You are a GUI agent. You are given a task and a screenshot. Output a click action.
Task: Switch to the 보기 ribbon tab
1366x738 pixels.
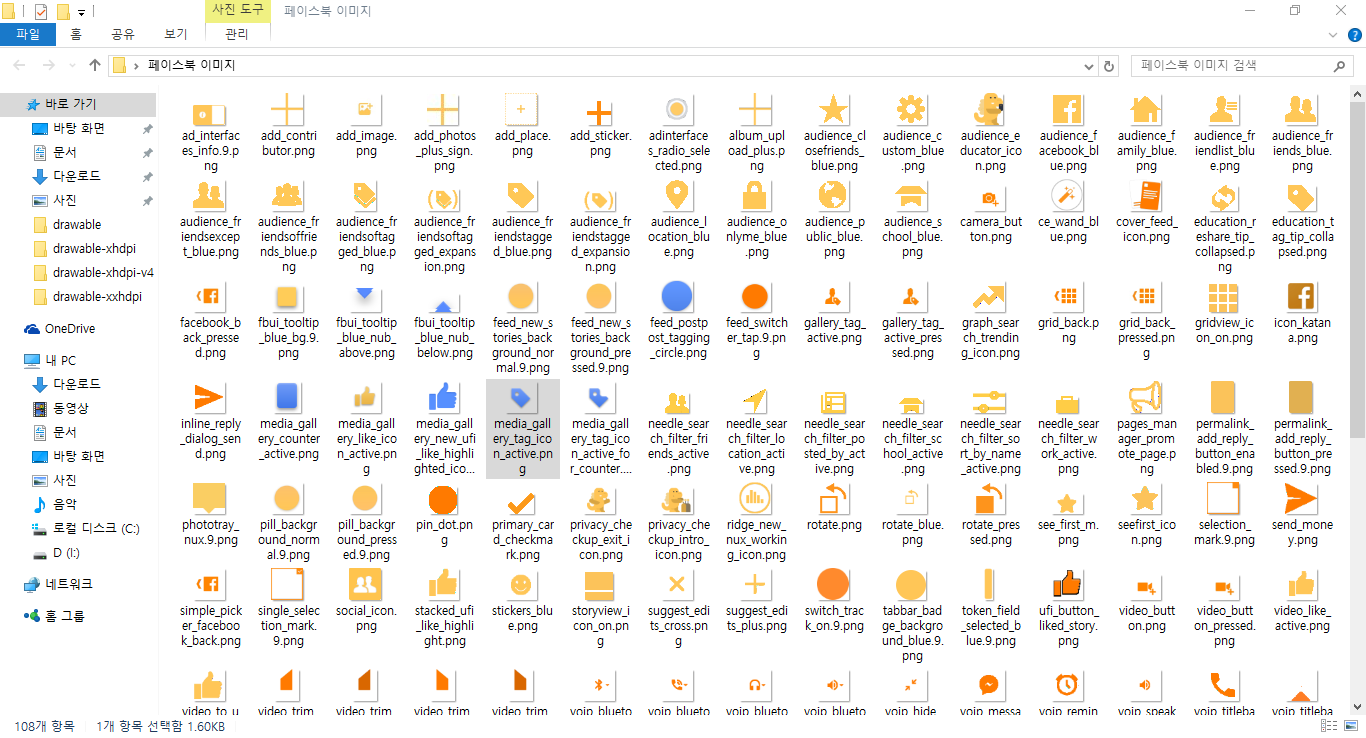(x=175, y=34)
